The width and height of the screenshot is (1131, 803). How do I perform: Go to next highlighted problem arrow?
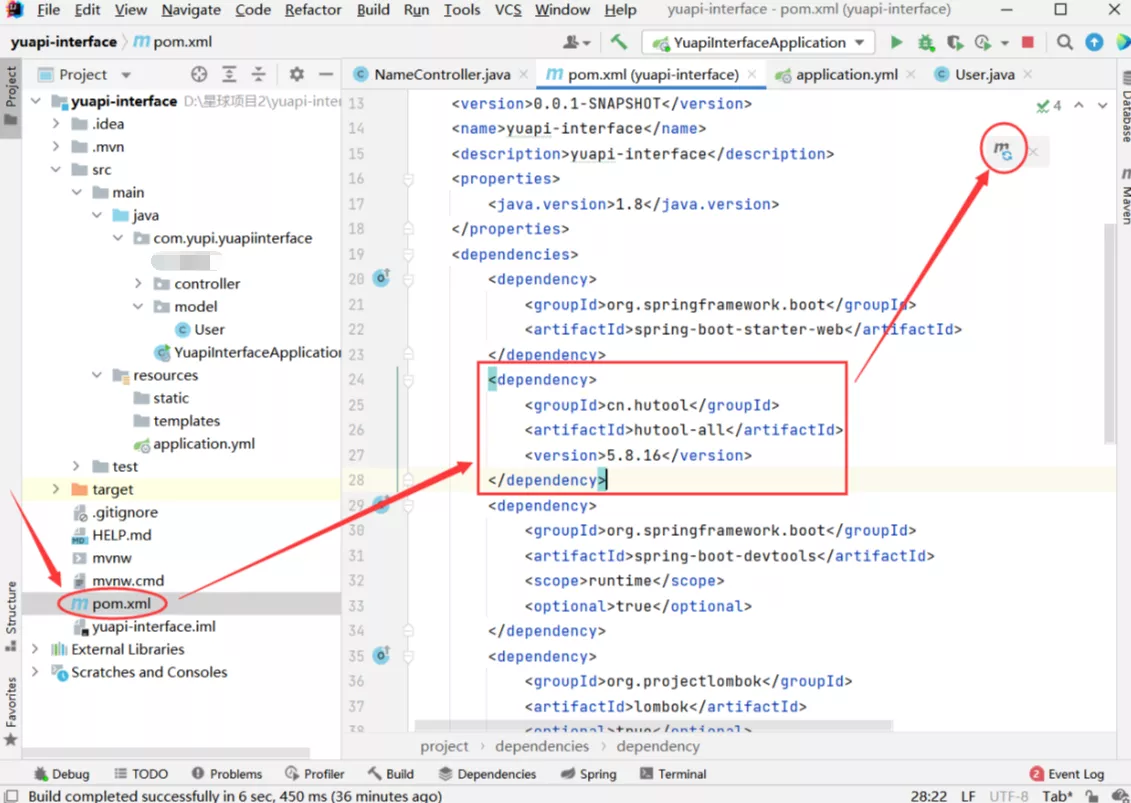point(1103,105)
